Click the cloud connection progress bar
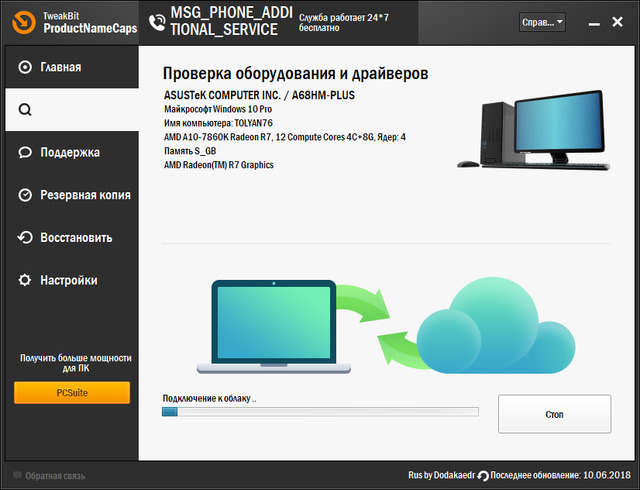Image resolution: width=640 pixels, height=490 pixels. [x=320, y=411]
